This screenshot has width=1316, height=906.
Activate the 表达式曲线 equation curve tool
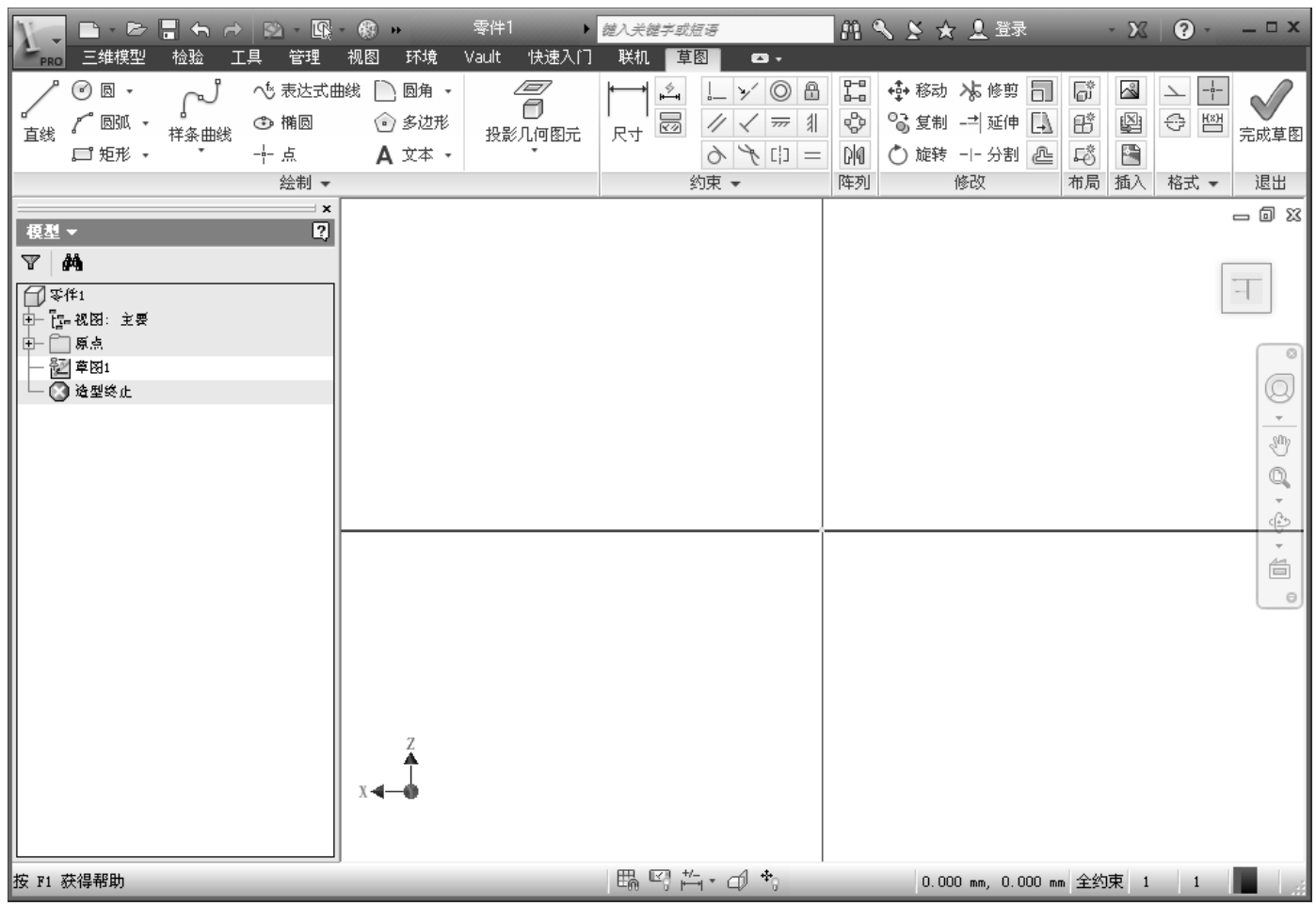click(307, 90)
